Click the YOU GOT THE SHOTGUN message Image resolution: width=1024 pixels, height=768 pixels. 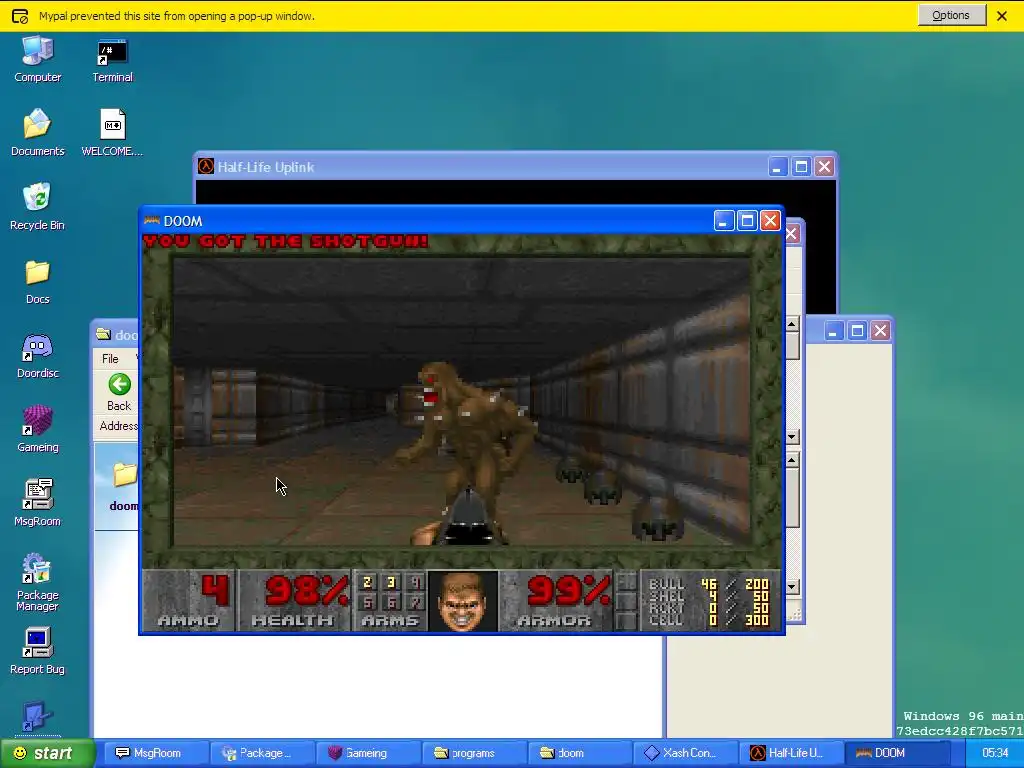point(285,241)
